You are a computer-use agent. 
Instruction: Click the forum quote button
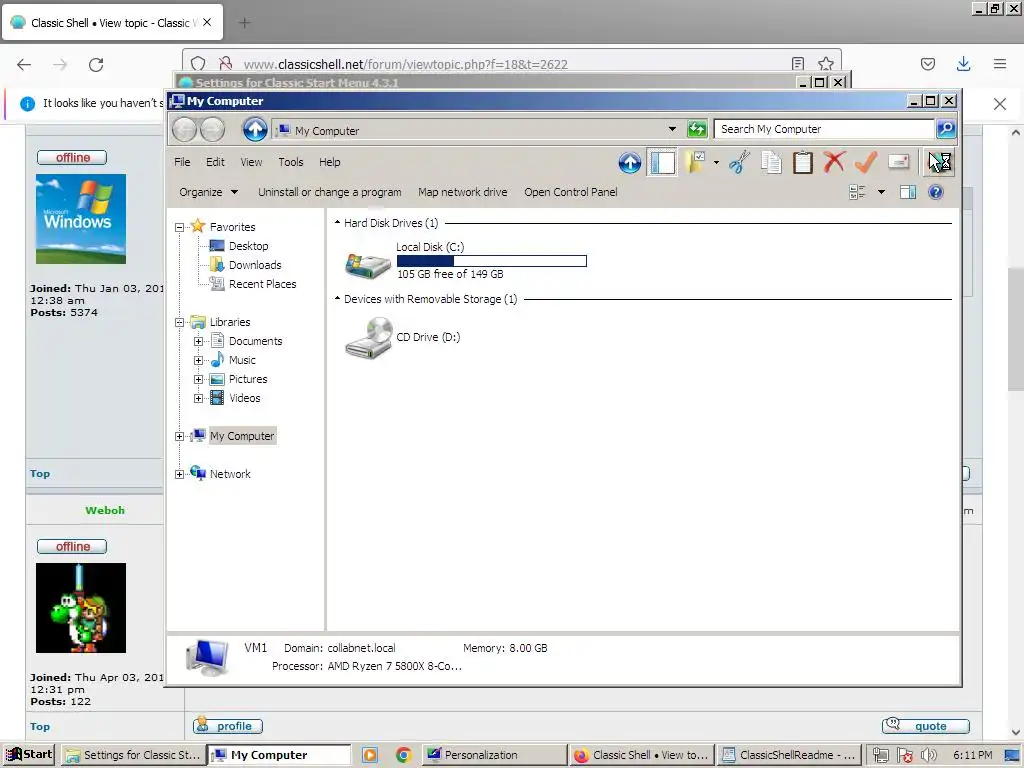[925, 726]
